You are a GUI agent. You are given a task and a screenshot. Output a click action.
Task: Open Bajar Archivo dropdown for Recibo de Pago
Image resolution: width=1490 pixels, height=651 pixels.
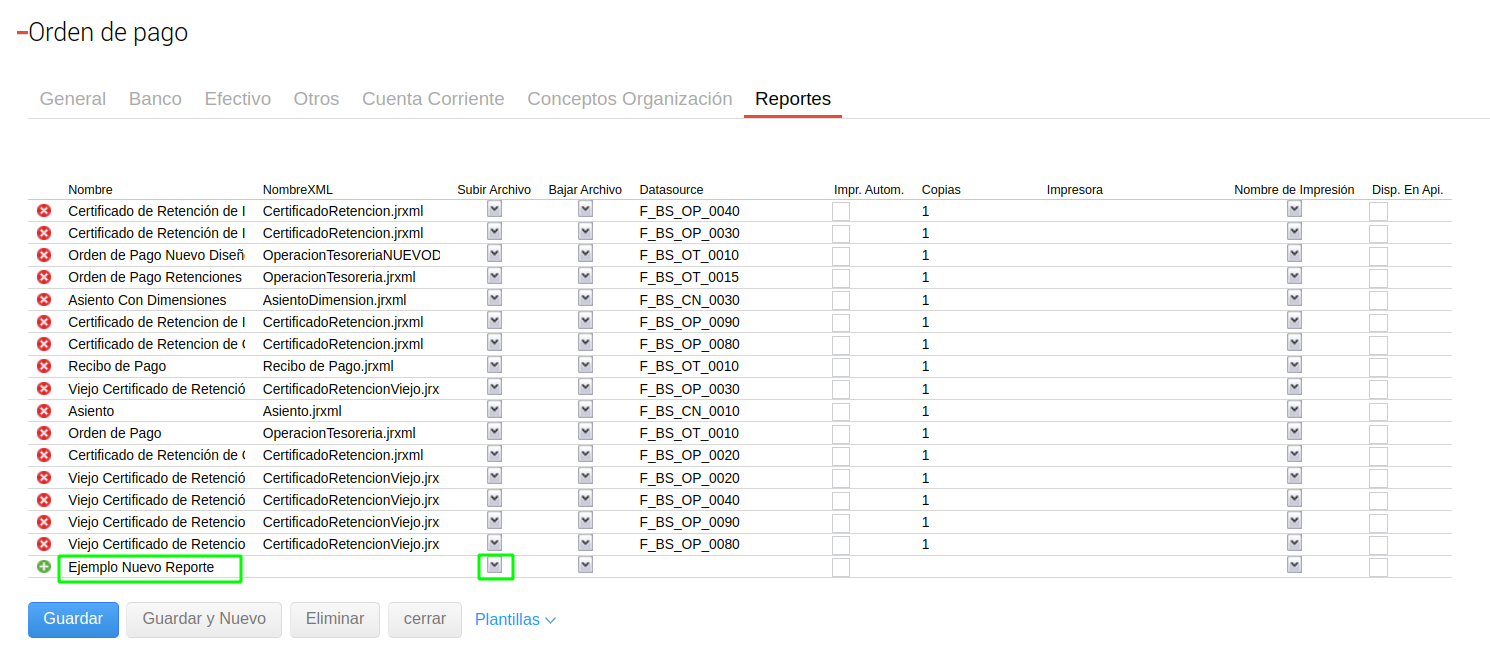[585, 365]
